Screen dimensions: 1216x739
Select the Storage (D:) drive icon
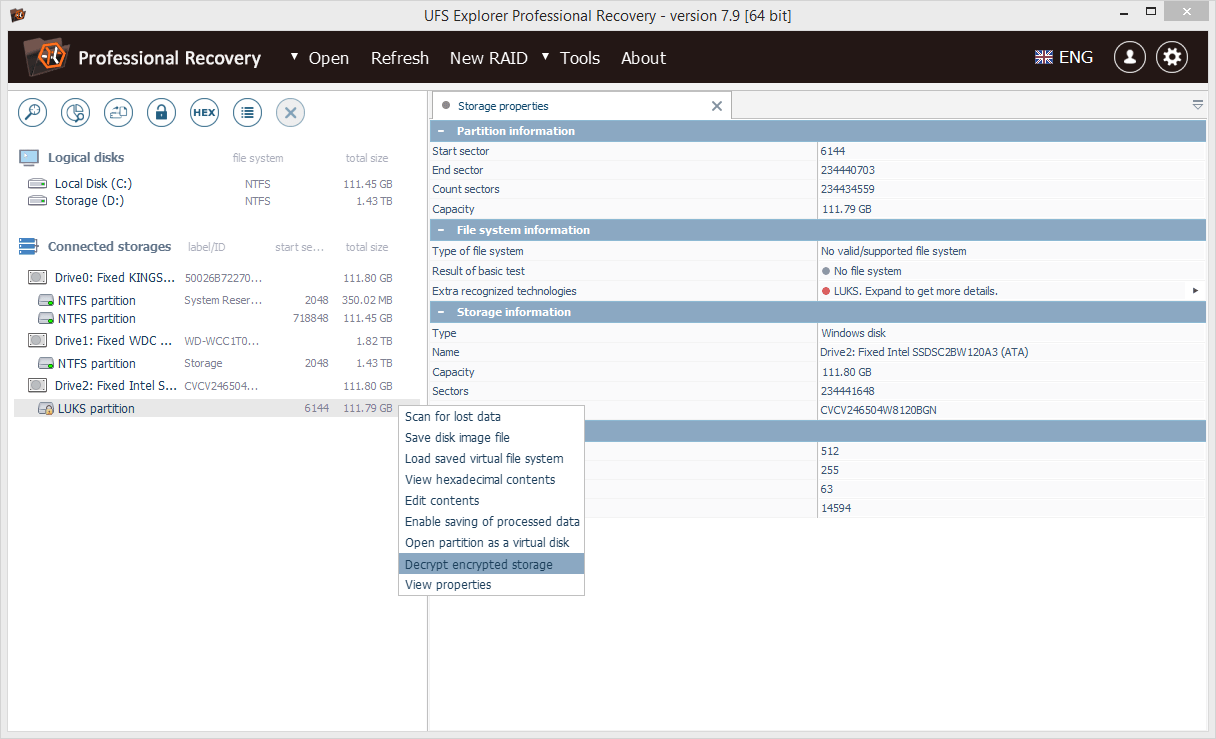tap(38, 201)
